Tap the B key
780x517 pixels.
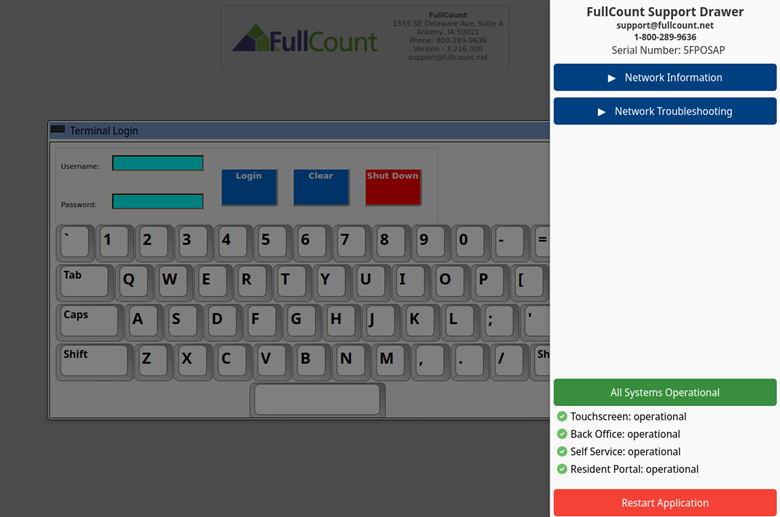click(312, 362)
